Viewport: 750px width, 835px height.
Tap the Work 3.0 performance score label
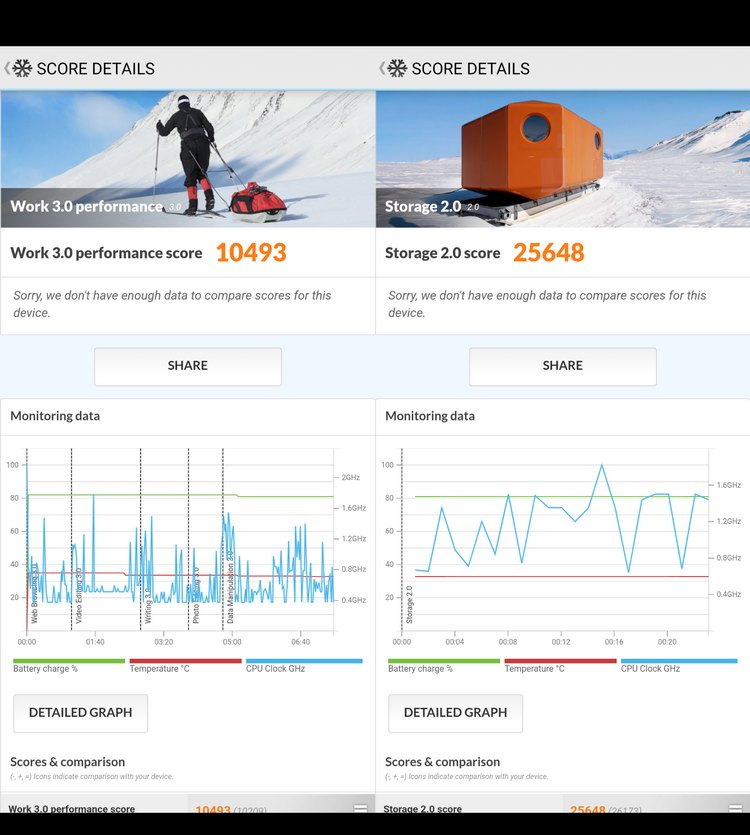106,253
